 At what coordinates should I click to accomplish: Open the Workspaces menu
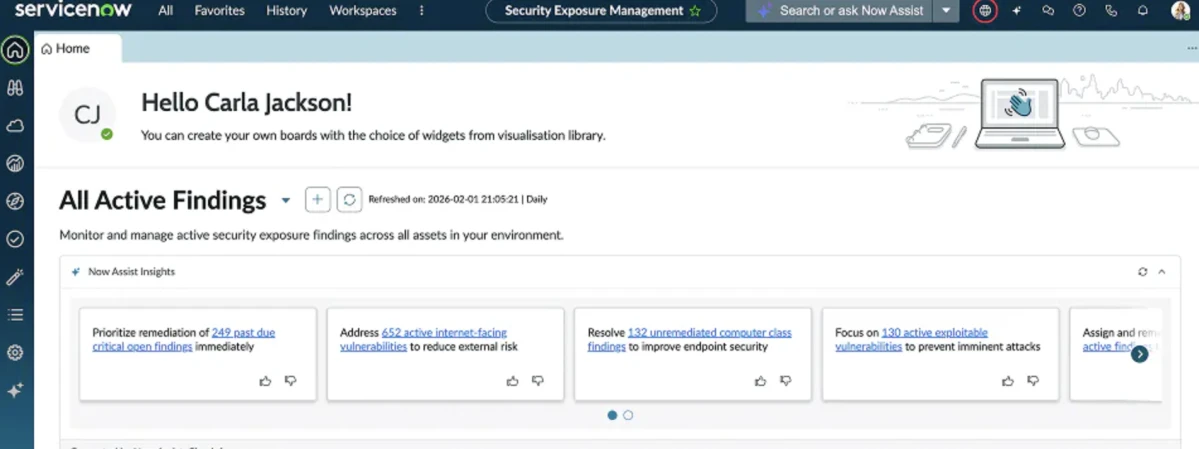coord(362,11)
